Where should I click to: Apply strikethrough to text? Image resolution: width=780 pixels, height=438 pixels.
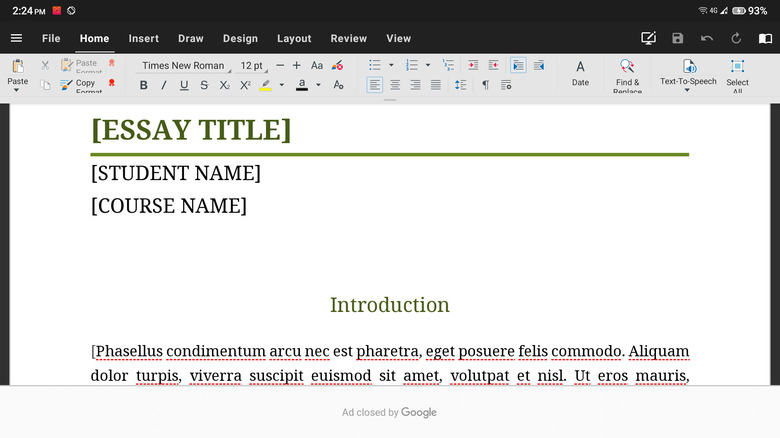pyautogui.click(x=204, y=85)
